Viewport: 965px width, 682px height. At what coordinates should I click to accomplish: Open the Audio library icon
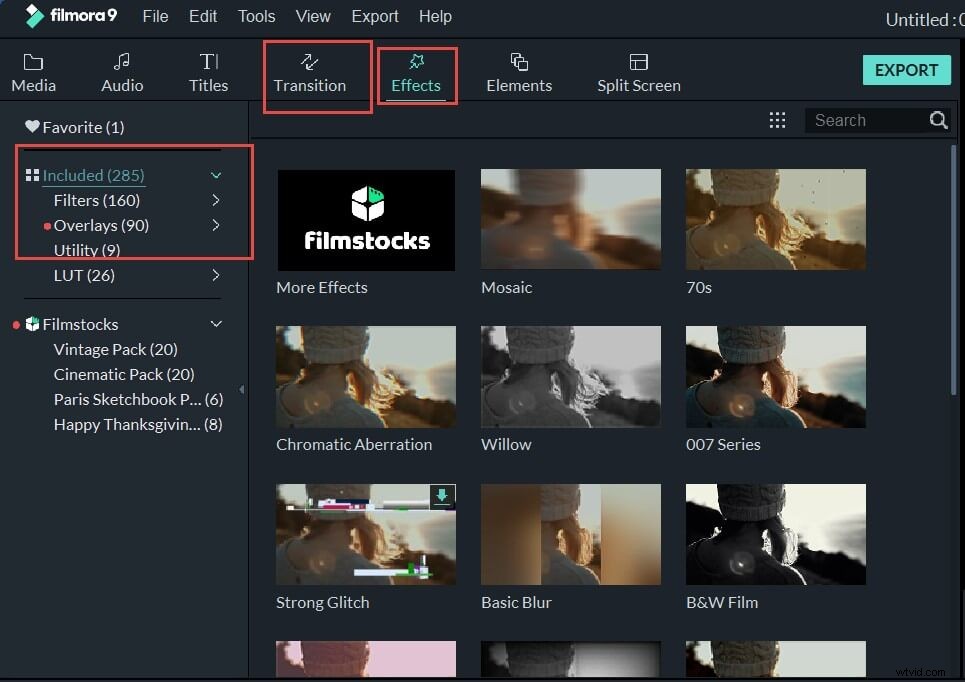tap(121, 70)
